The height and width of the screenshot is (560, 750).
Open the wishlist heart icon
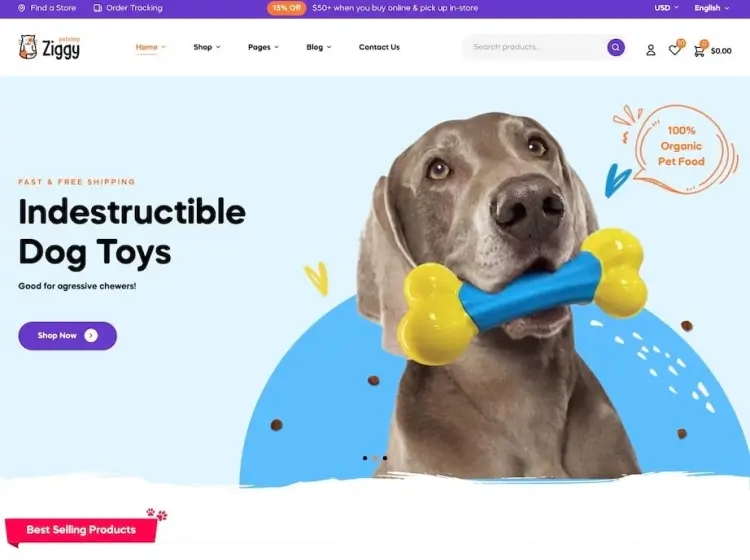(x=674, y=50)
